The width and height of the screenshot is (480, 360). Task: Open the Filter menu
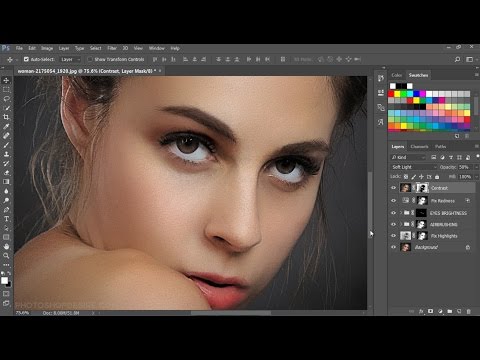click(x=112, y=48)
